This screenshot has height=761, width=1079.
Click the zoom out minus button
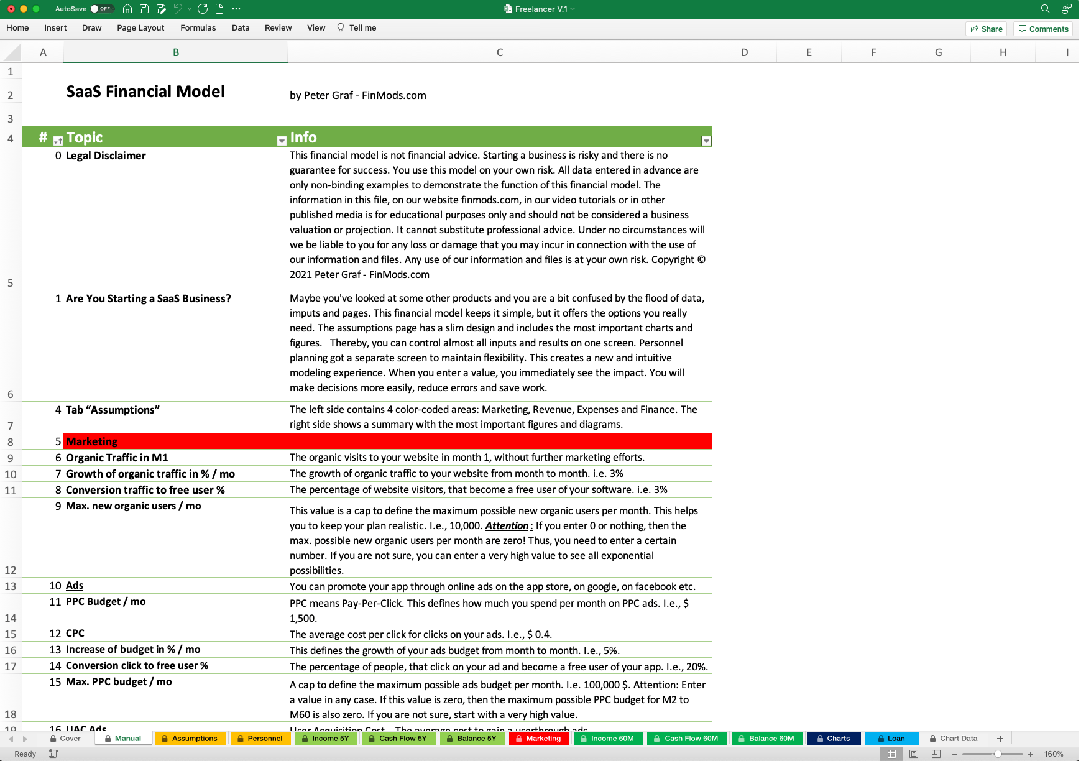click(x=954, y=754)
